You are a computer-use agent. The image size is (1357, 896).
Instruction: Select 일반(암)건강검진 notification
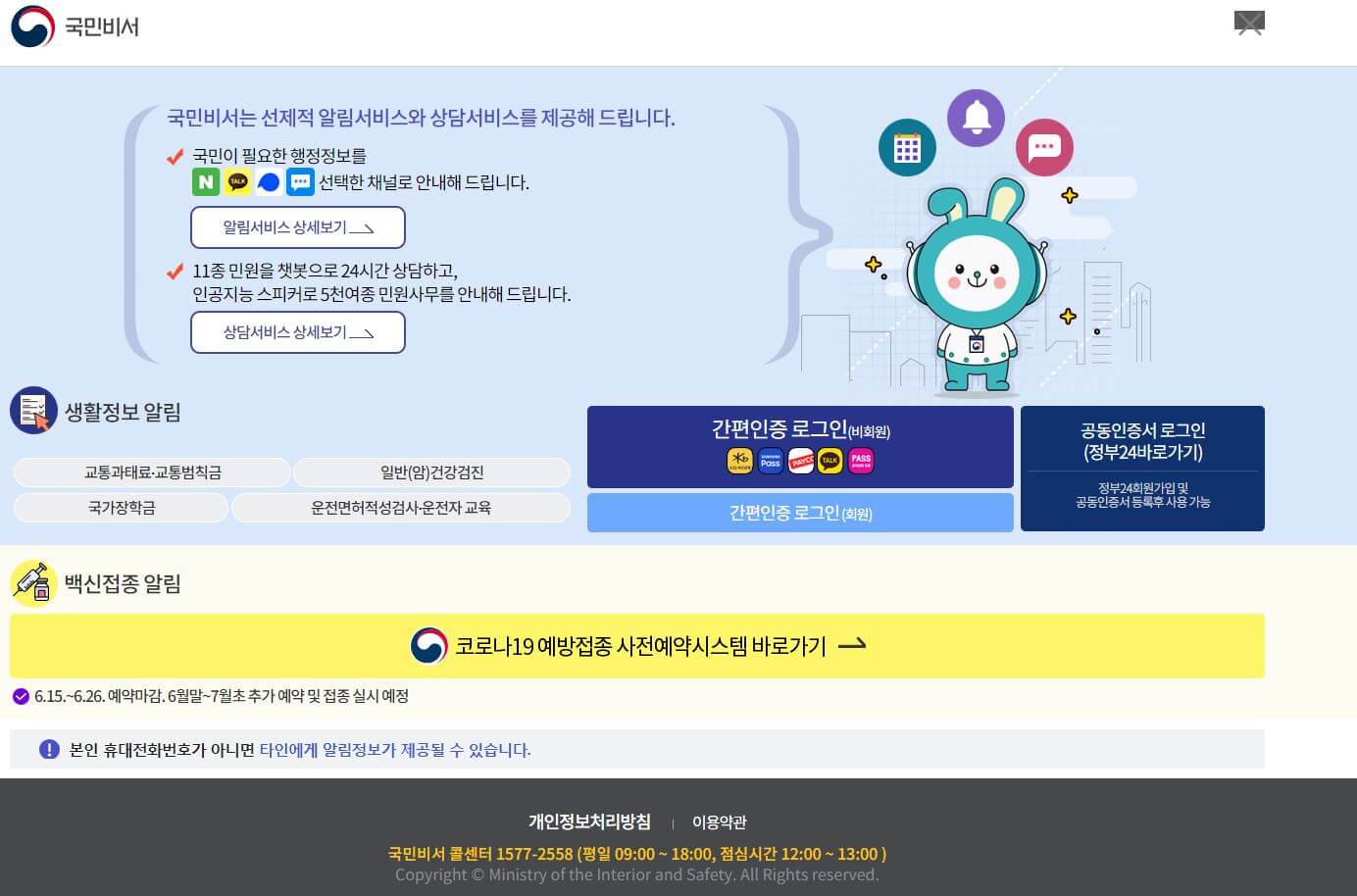click(431, 473)
